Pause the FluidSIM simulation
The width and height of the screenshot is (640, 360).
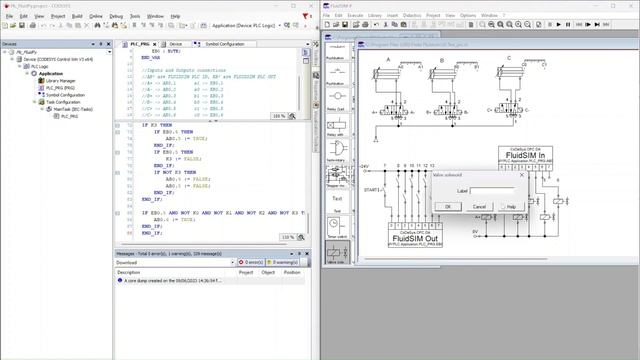pos(568,25)
